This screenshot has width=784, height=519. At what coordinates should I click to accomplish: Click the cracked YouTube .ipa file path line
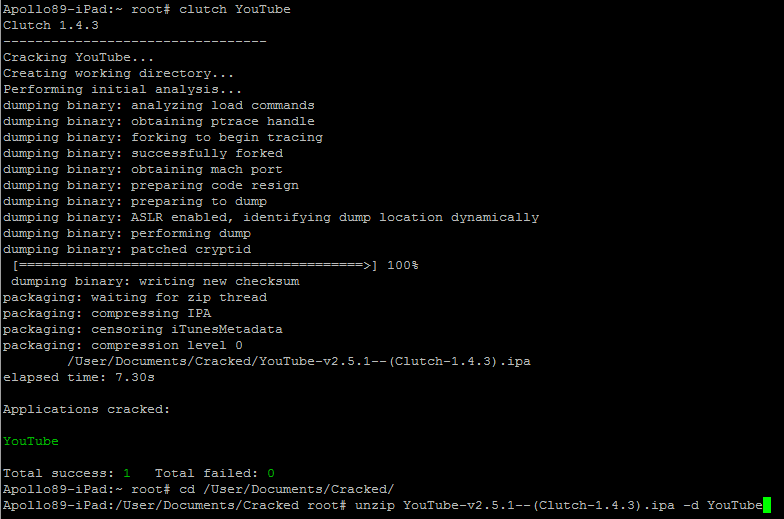click(298, 361)
